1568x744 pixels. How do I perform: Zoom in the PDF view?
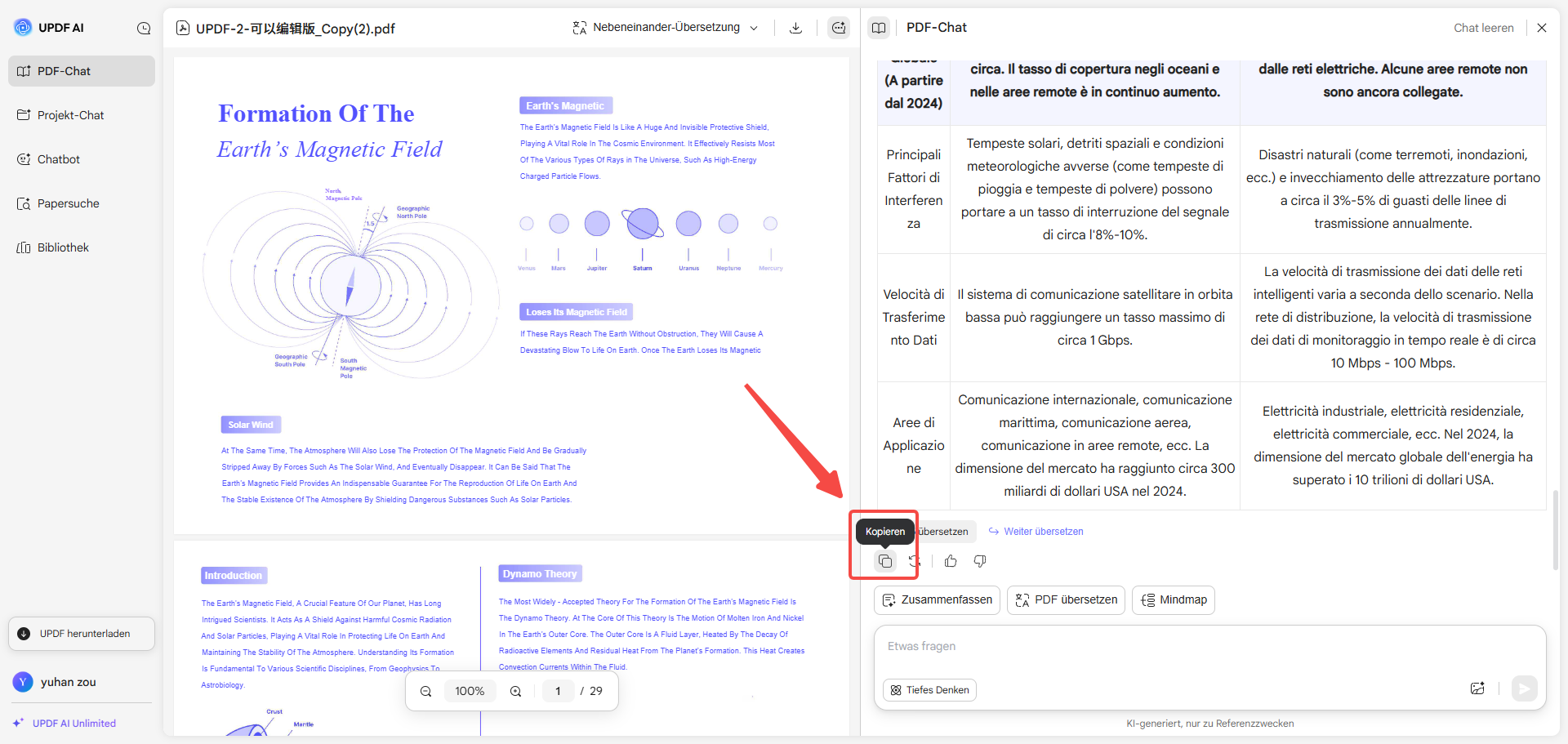point(516,692)
